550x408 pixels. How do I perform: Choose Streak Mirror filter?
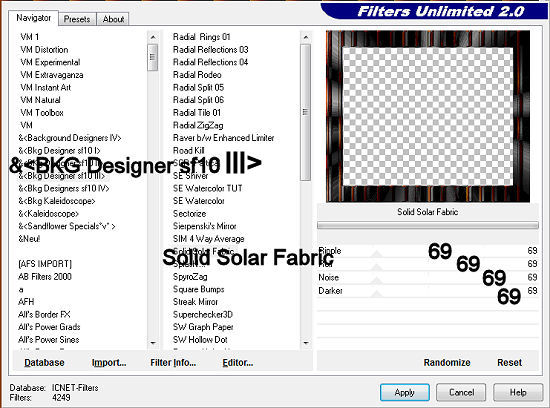(195, 302)
